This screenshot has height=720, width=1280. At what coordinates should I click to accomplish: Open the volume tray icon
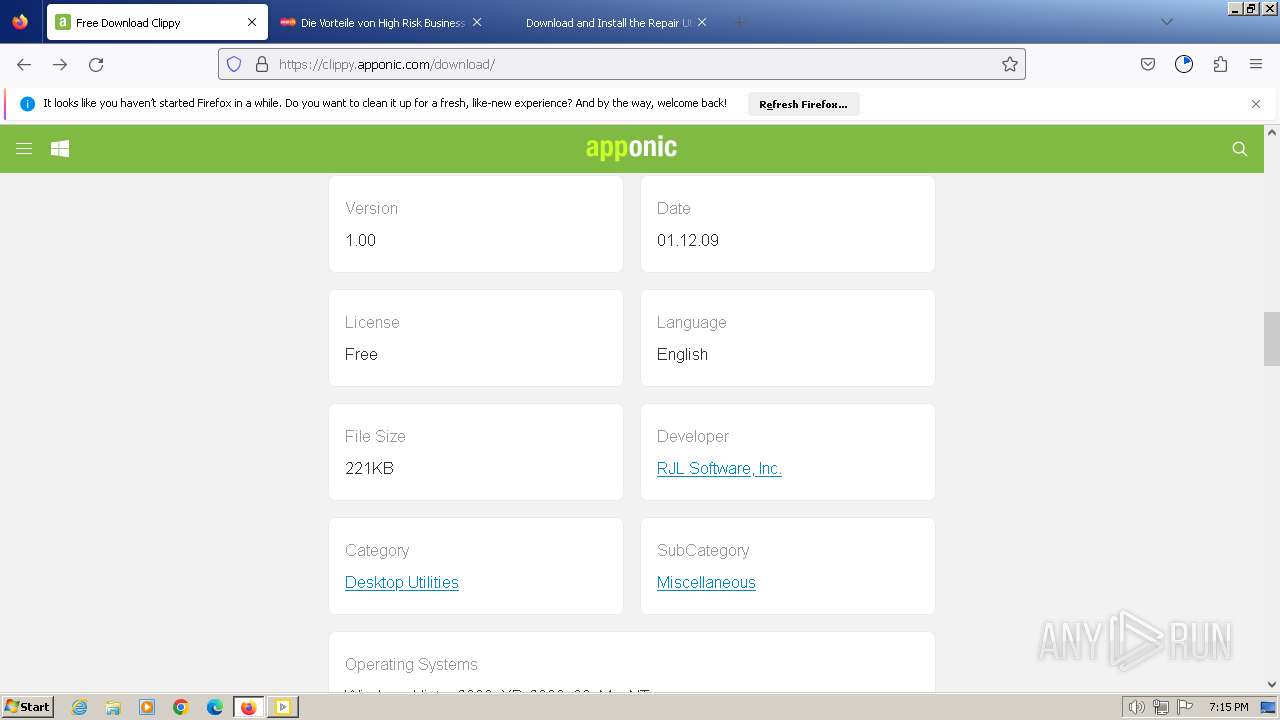point(1136,707)
